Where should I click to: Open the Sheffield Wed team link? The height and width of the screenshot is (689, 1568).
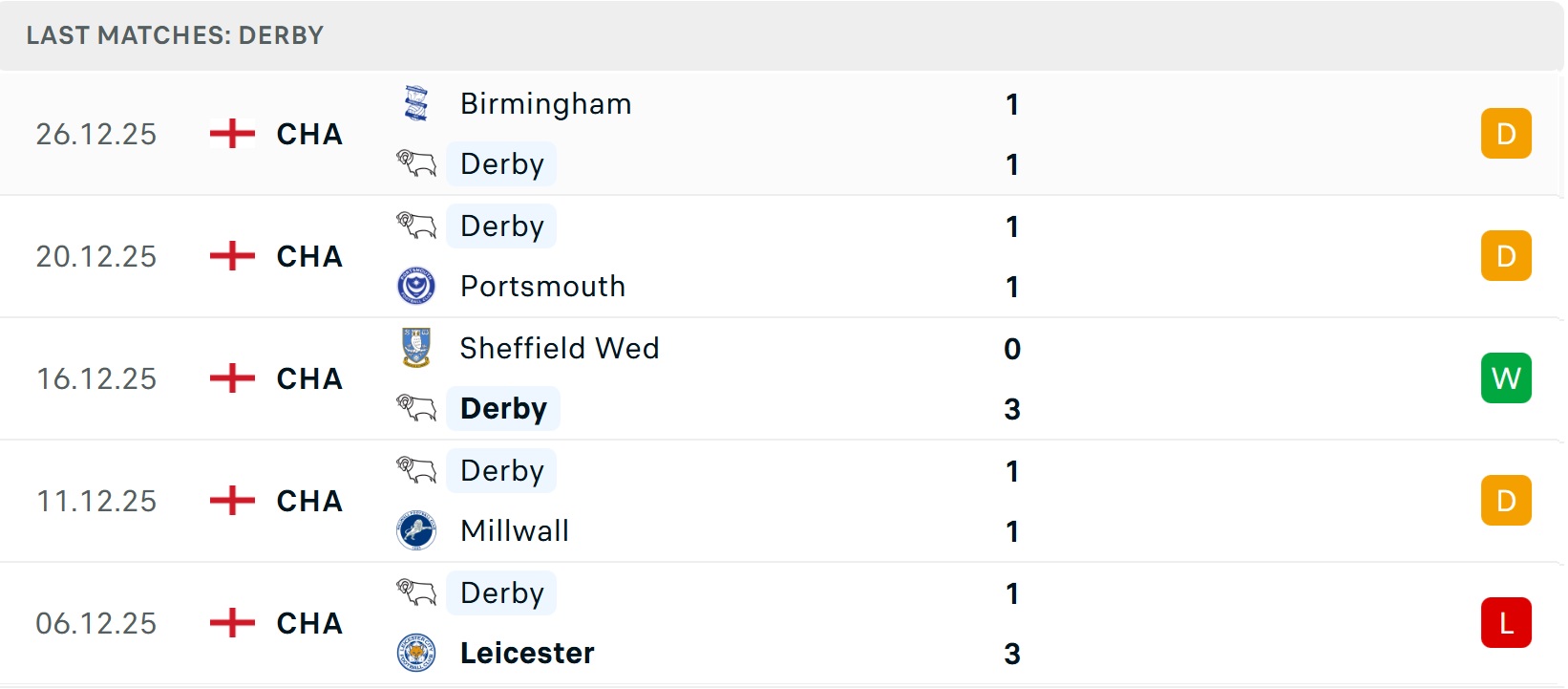[x=559, y=348]
